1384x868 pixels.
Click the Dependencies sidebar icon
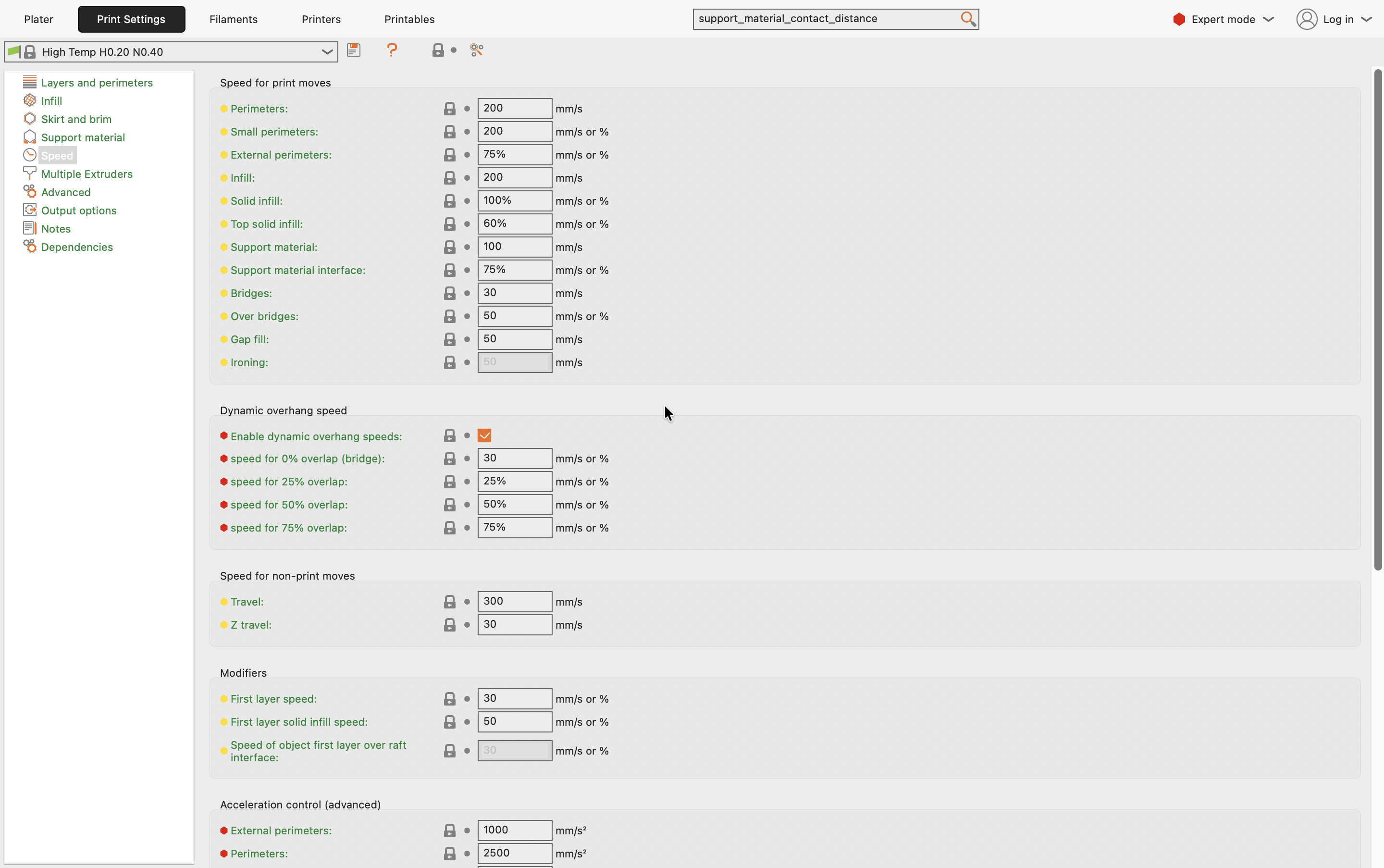(30, 247)
